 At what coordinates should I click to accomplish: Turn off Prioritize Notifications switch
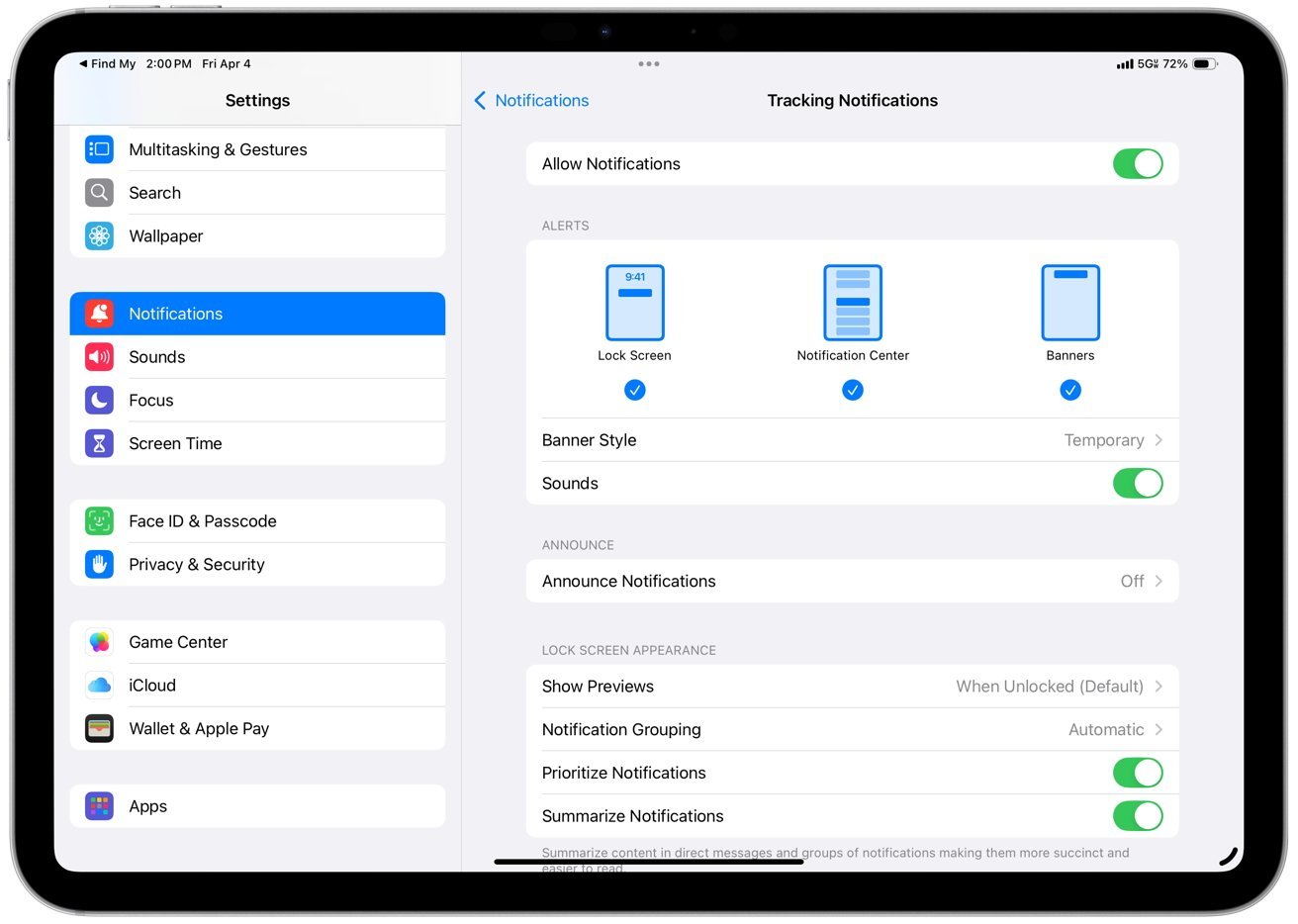tap(1138, 773)
